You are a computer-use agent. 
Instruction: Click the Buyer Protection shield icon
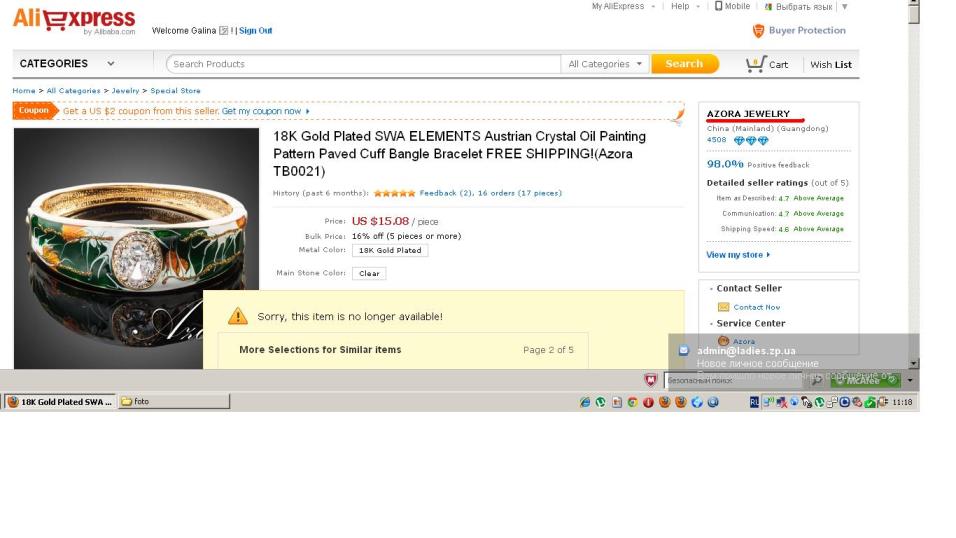[758, 30]
